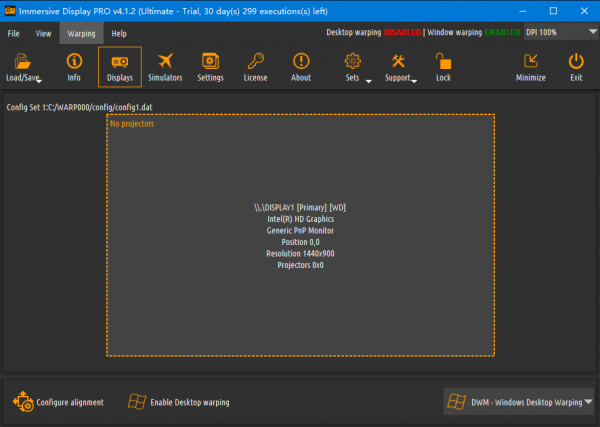600x427 pixels.
Task: Open the View menu
Action: (43, 34)
